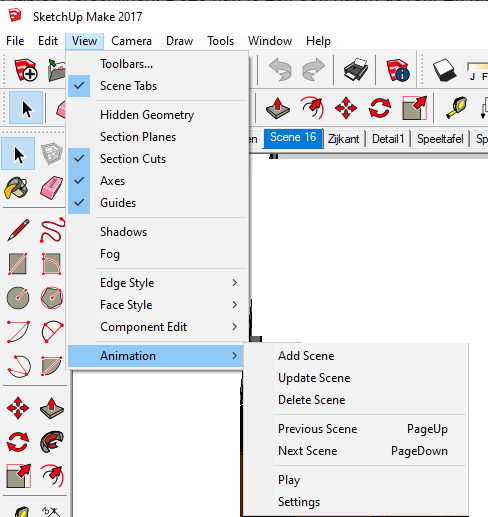Toggle Scene Tabs off in View menu

tap(158, 86)
